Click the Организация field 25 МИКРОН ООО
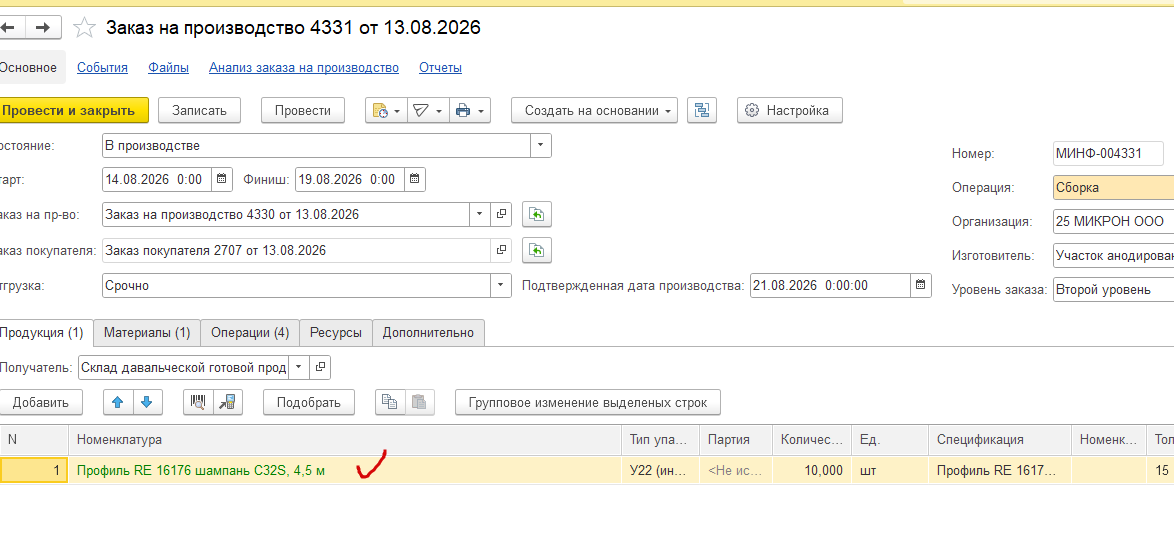This screenshot has height=548, width=1174. point(1113,222)
